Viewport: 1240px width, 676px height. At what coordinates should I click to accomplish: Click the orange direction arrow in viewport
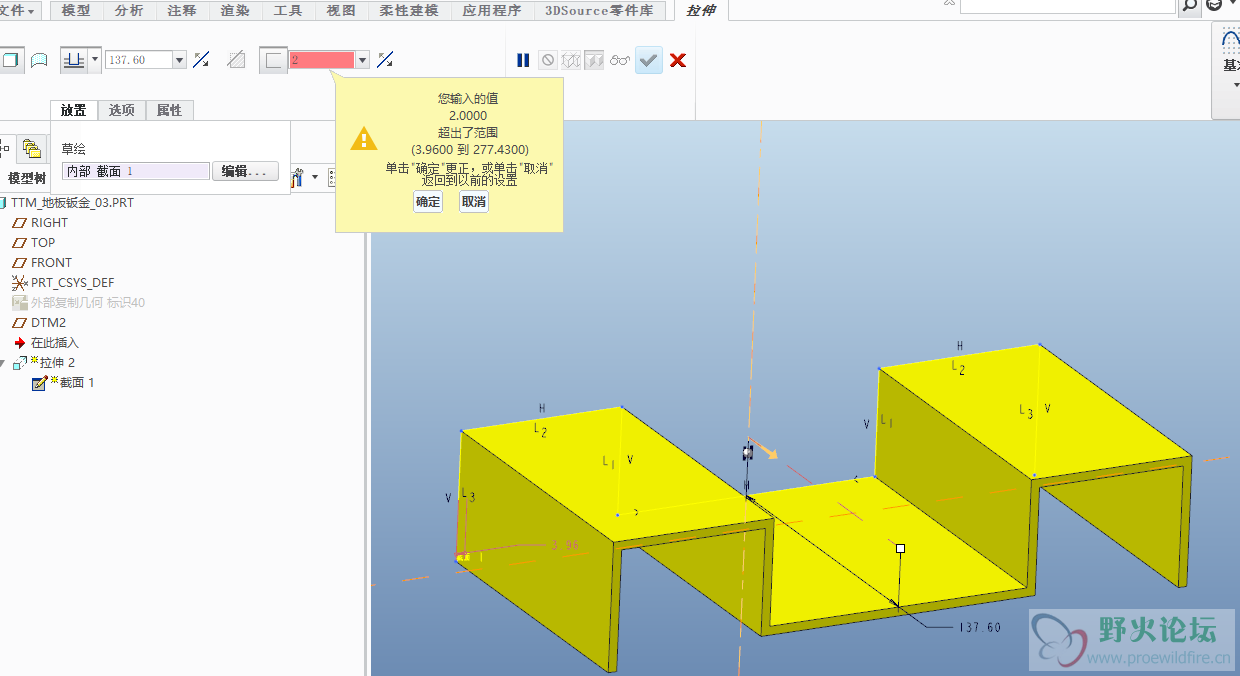click(x=765, y=449)
